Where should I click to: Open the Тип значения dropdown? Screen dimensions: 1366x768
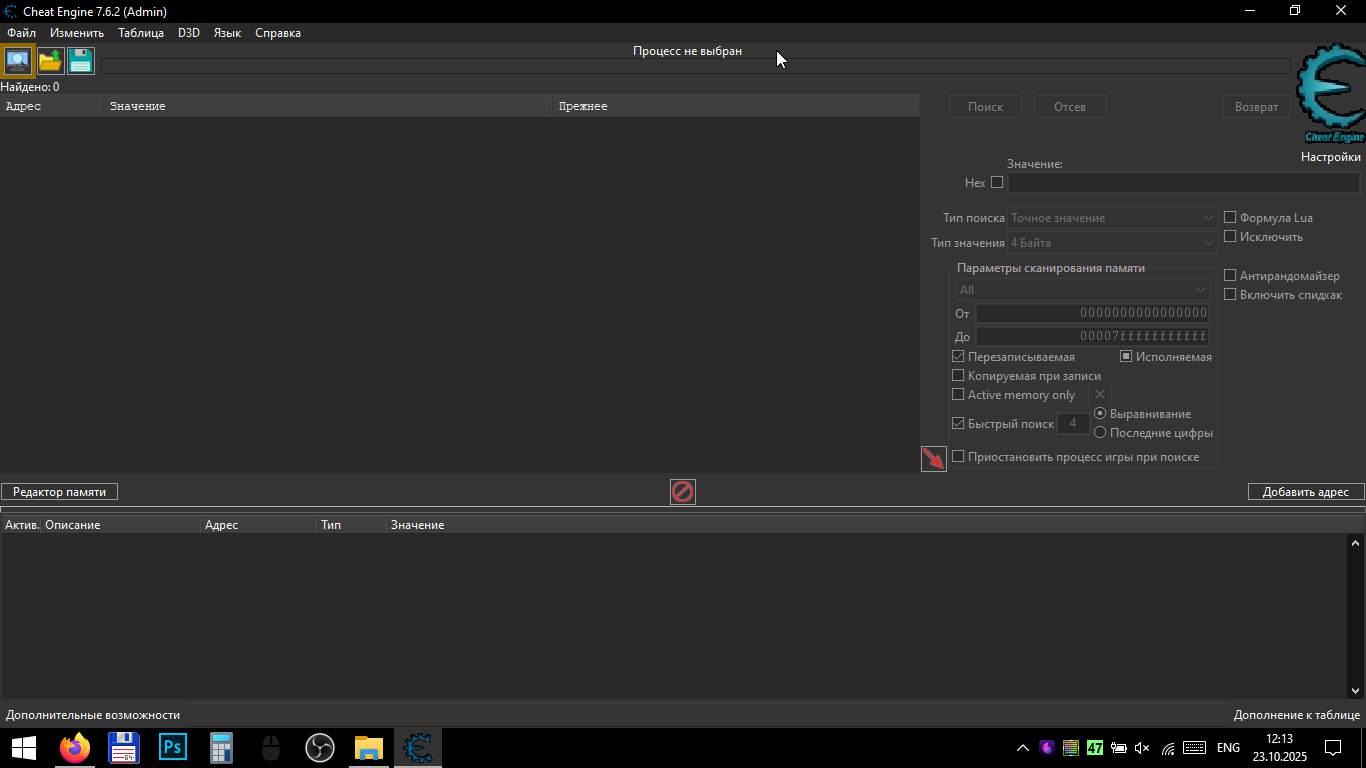click(x=1112, y=243)
